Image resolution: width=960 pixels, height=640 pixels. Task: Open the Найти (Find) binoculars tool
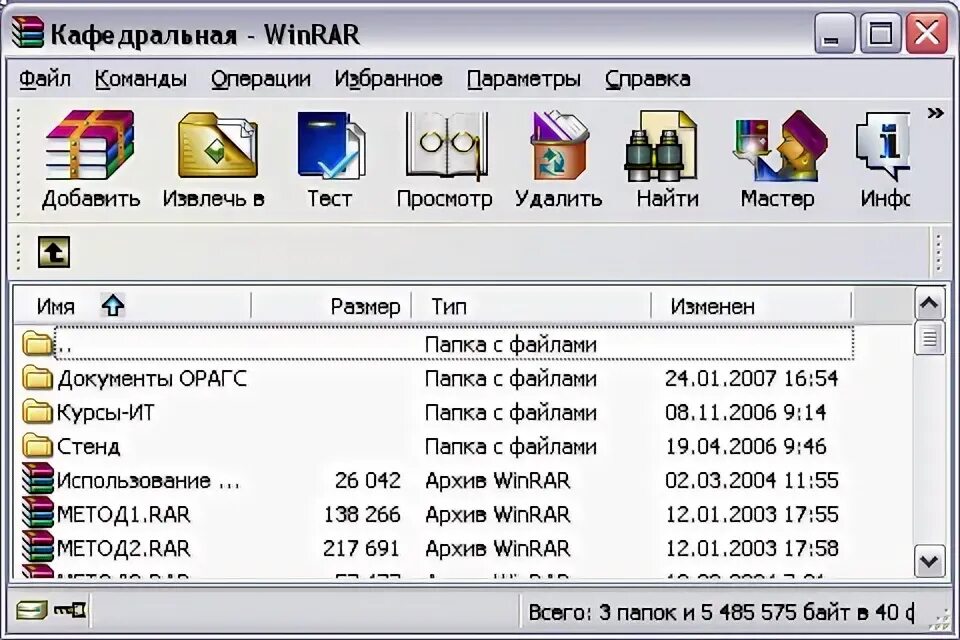[662, 146]
